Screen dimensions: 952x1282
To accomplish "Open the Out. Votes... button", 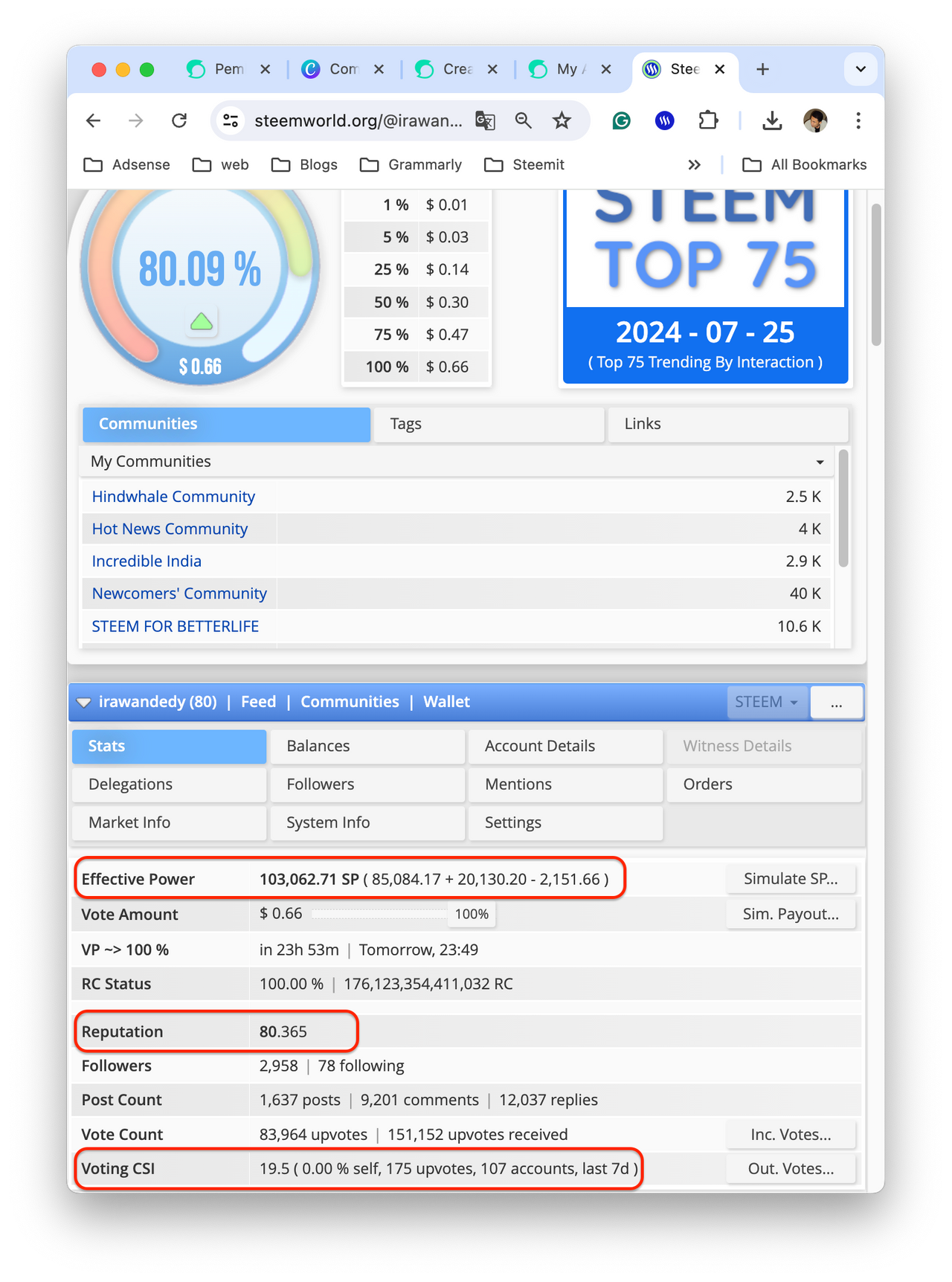I will [x=791, y=1169].
